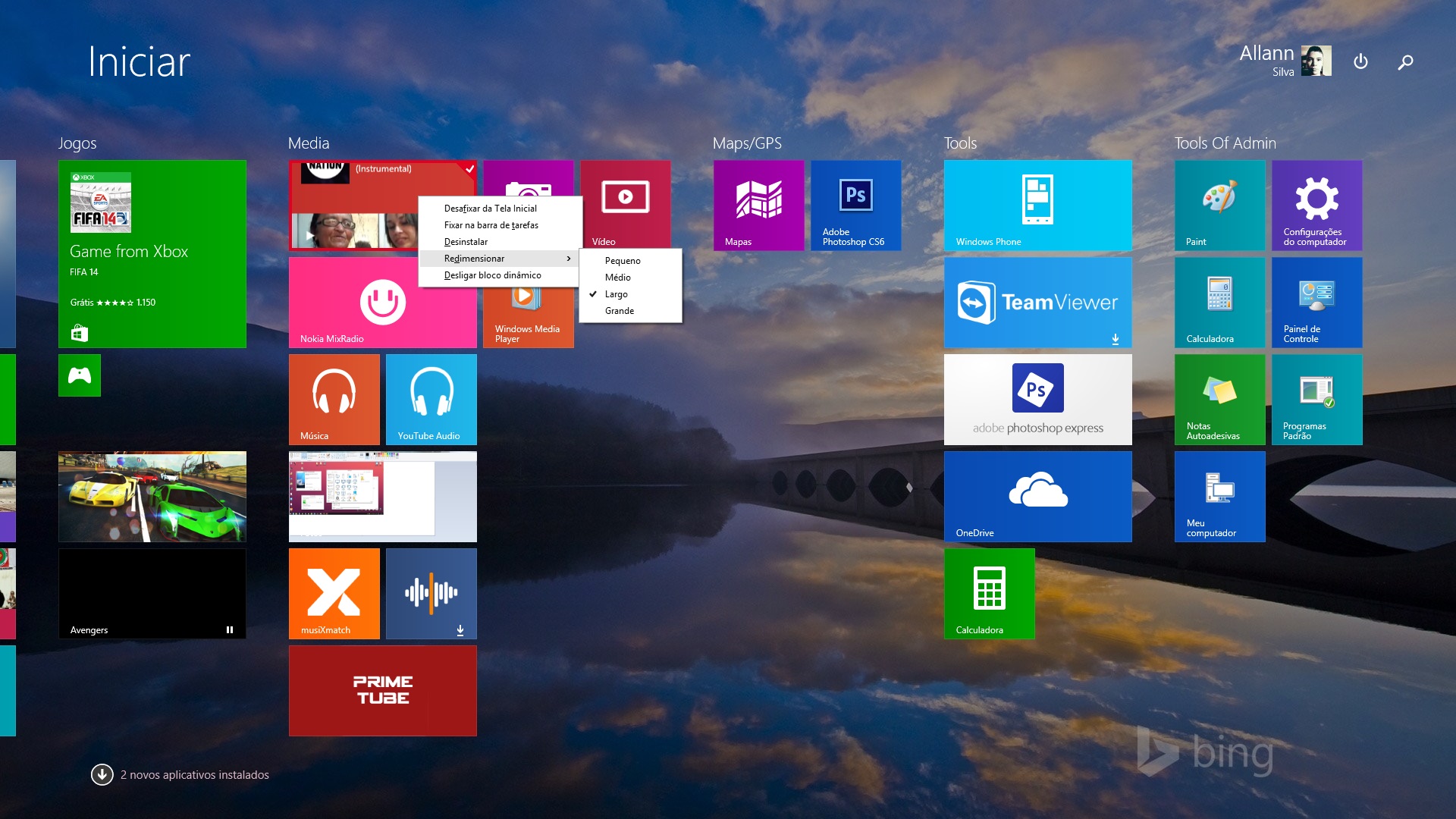Show all apps via down arrow button
The width and height of the screenshot is (1456, 819).
pyautogui.click(x=102, y=774)
